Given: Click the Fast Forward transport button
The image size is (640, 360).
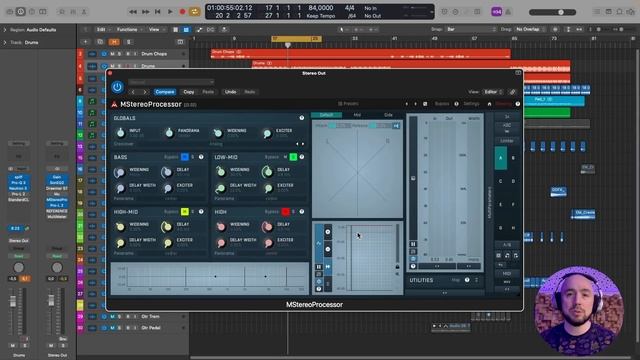Looking at the screenshot, I should click(x=145, y=12).
